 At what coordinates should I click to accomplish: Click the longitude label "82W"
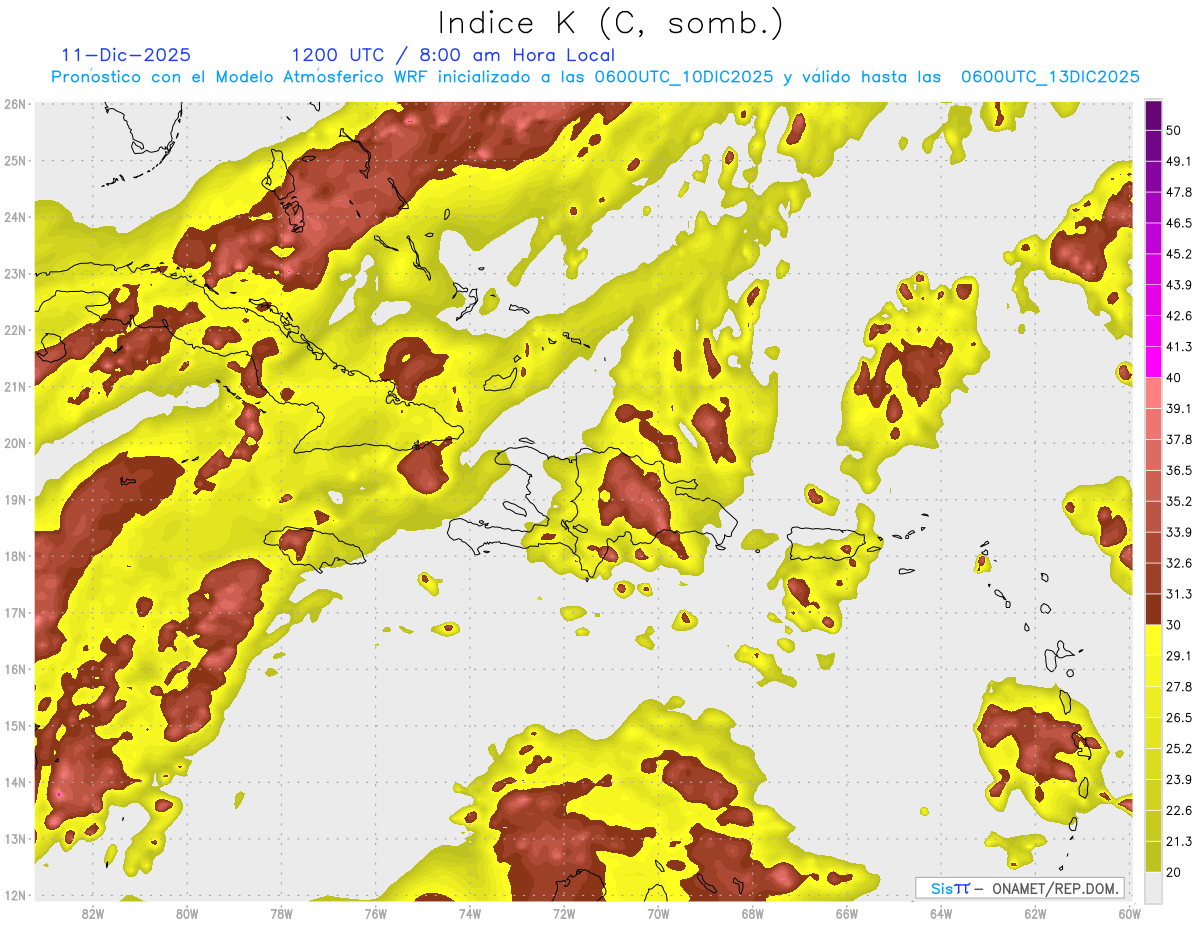pyautogui.click(x=92, y=914)
